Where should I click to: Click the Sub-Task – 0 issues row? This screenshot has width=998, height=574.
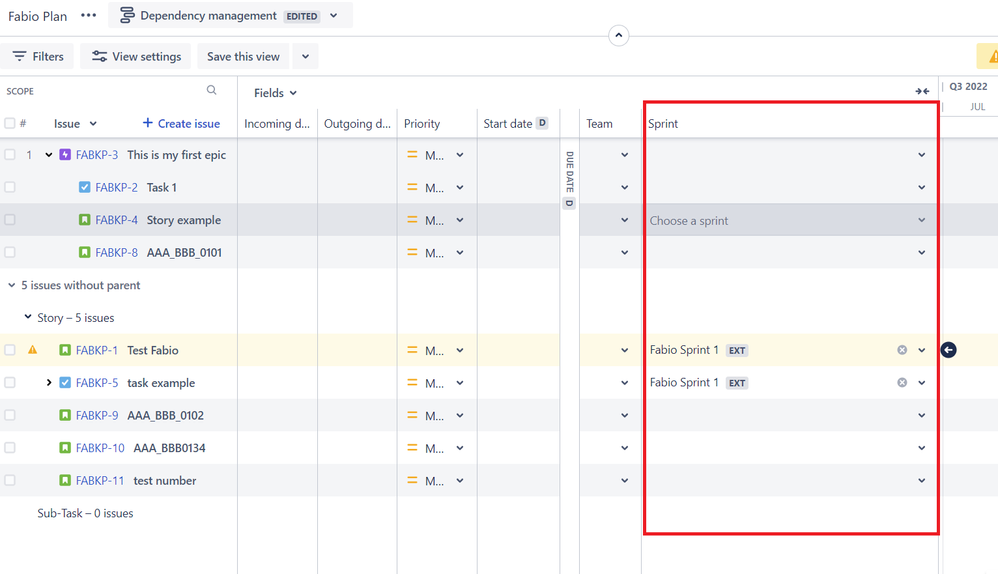(x=85, y=513)
